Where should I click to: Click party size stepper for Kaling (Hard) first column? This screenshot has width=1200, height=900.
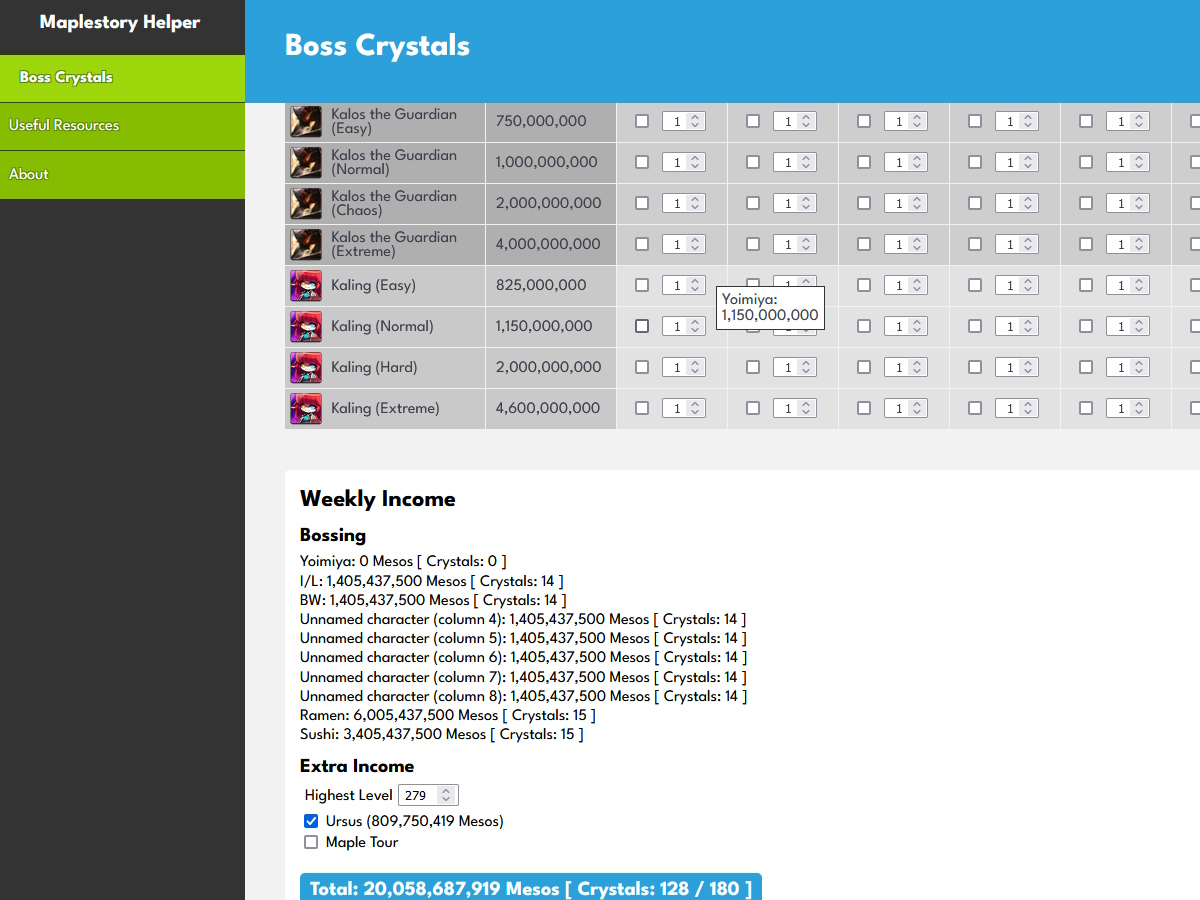[695, 367]
